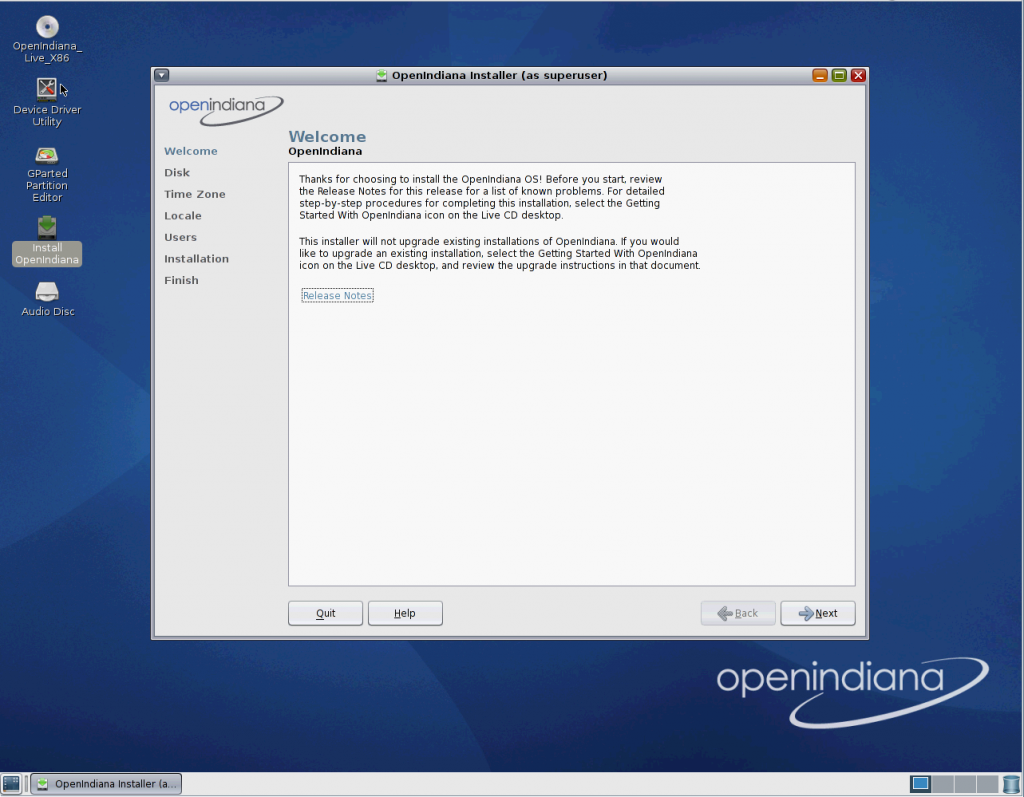Click "Thanks for choosing to install" paragraph
The width and height of the screenshot is (1024, 797).
tap(482, 197)
